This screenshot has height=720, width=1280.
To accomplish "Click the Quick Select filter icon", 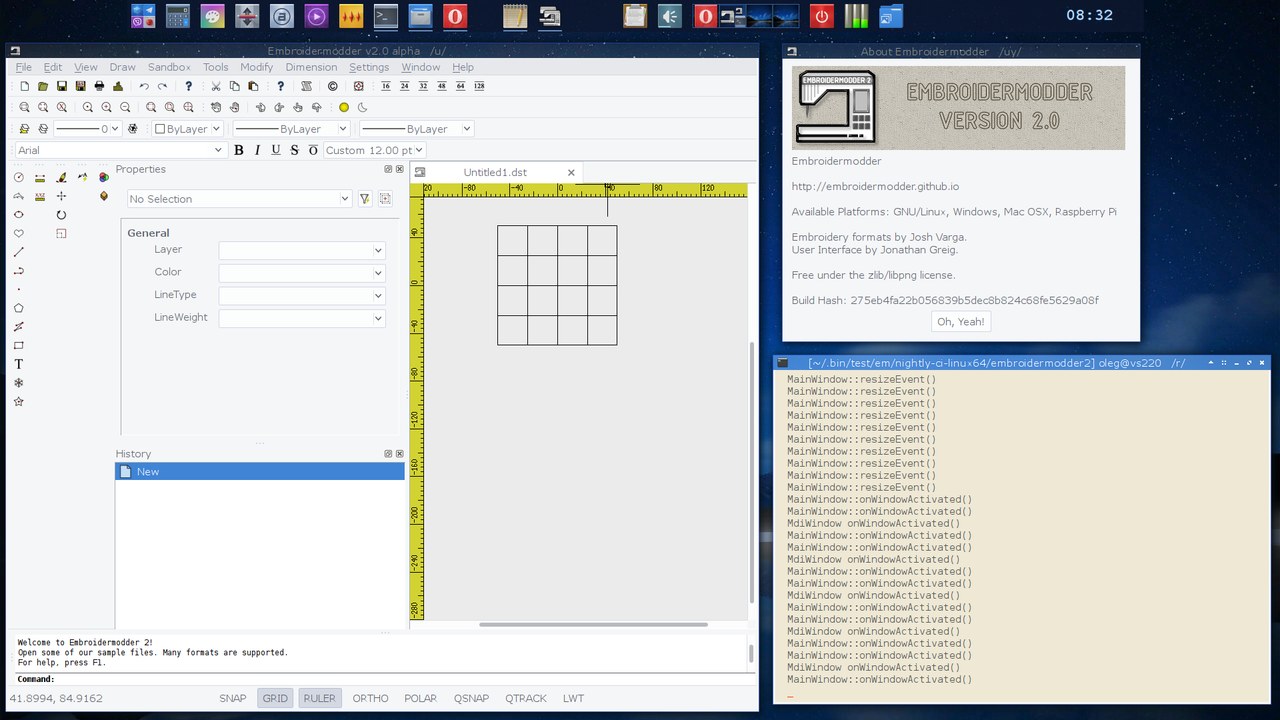I will (x=365, y=199).
